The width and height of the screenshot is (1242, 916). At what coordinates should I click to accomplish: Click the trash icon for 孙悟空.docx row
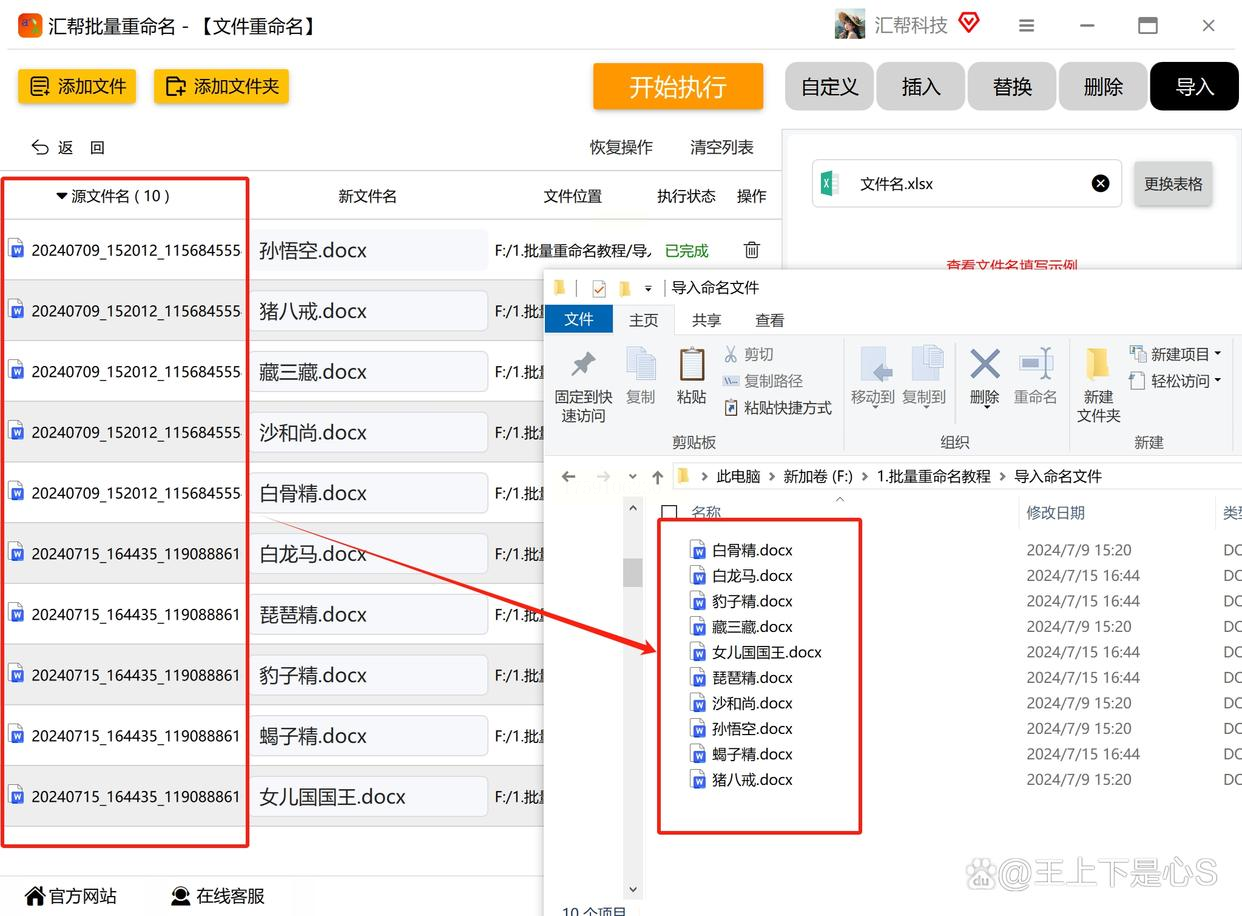coord(752,250)
